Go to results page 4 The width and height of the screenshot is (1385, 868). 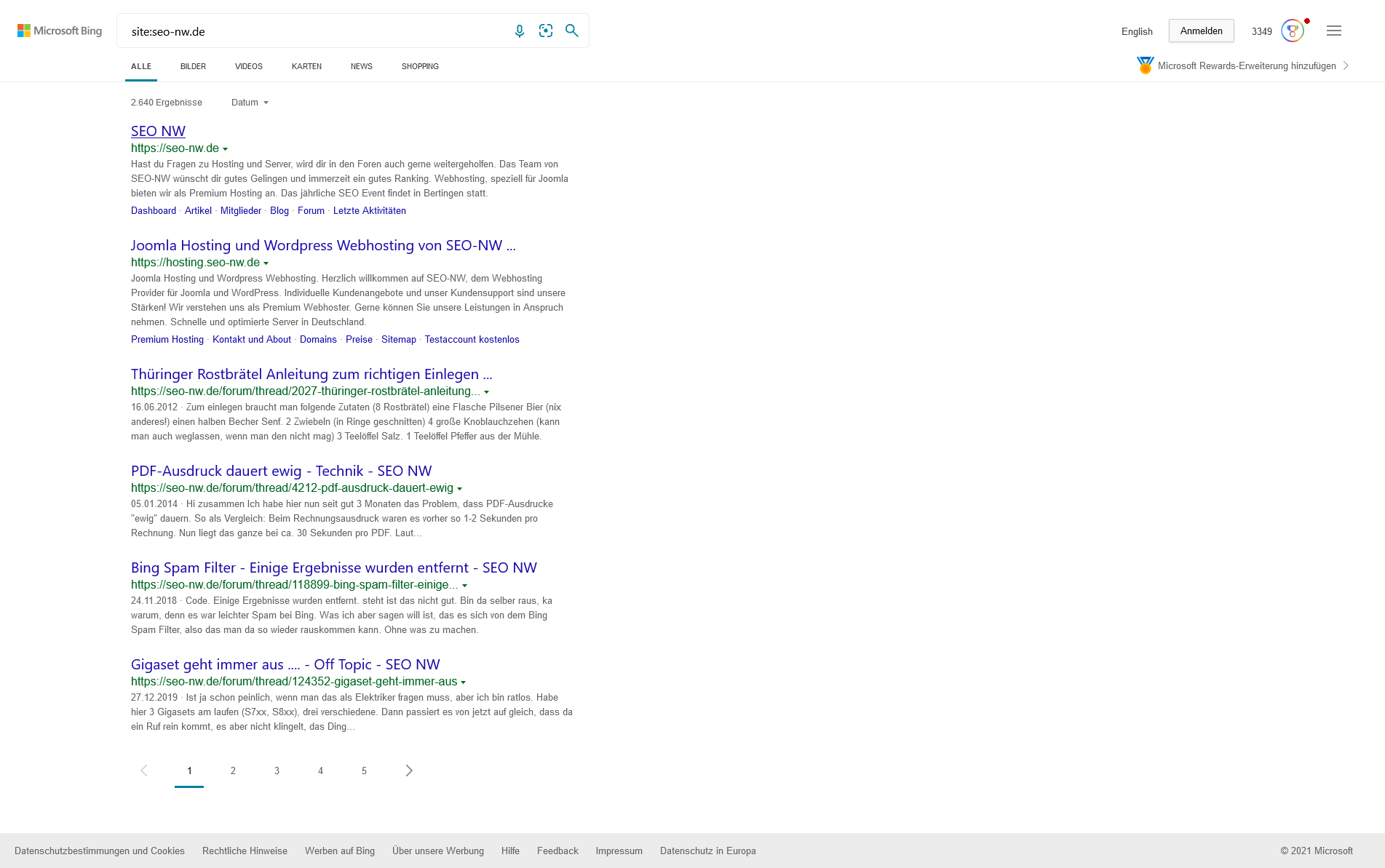click(320, 771)
